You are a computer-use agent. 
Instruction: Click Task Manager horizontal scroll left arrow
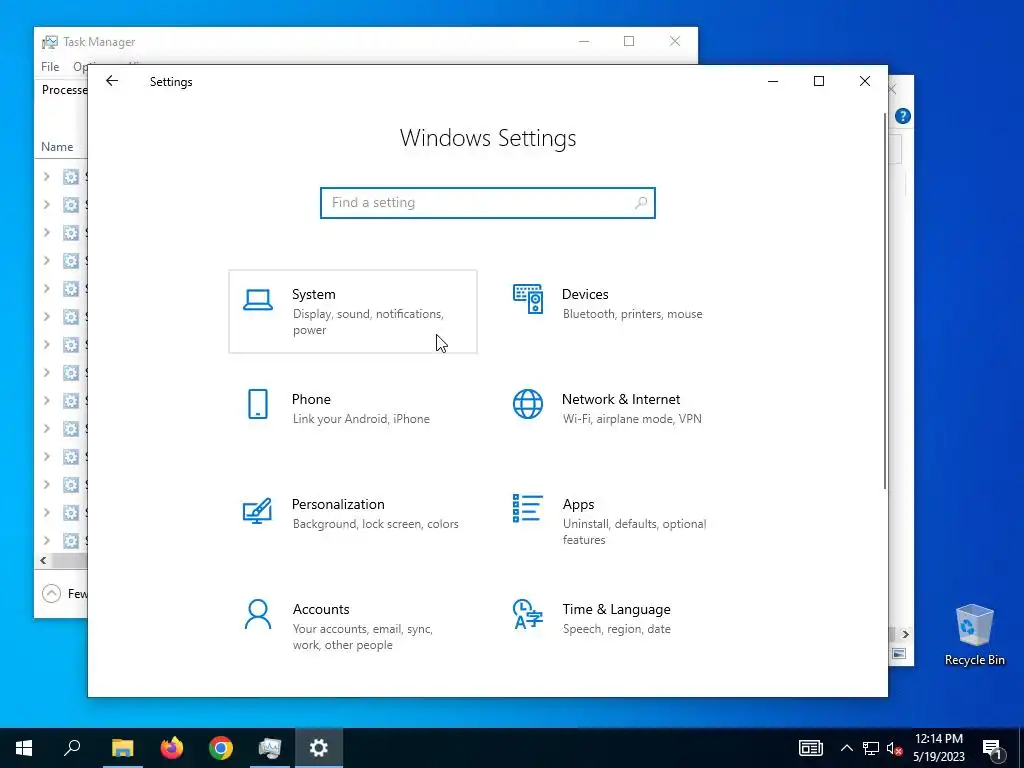coord(43,560)
